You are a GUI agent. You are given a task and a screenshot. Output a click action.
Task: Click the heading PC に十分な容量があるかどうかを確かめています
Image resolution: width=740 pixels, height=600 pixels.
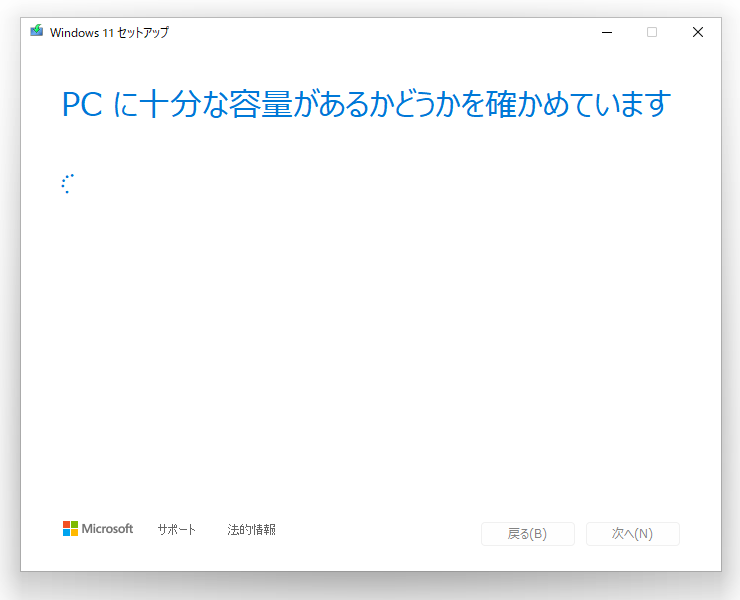[x=366, y=104]
